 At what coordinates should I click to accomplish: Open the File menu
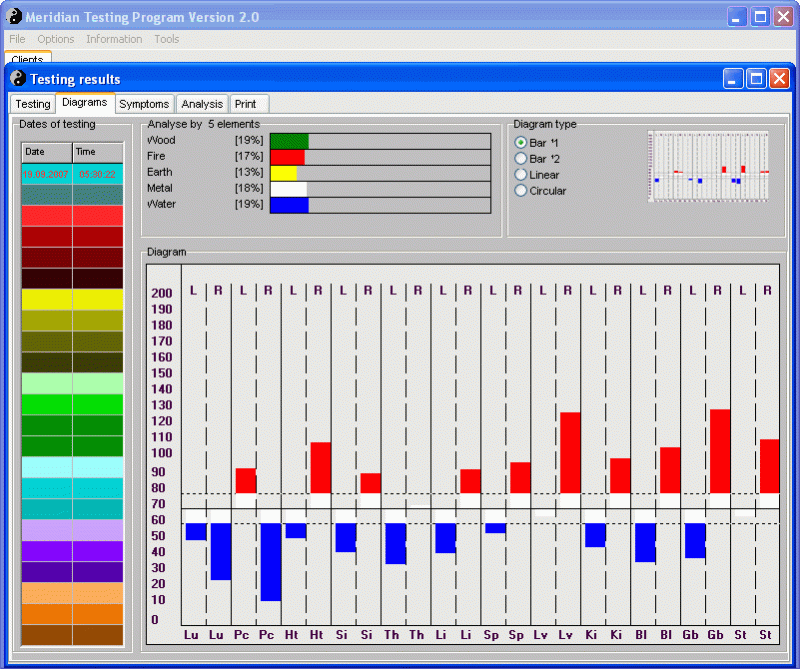point(17,39)
